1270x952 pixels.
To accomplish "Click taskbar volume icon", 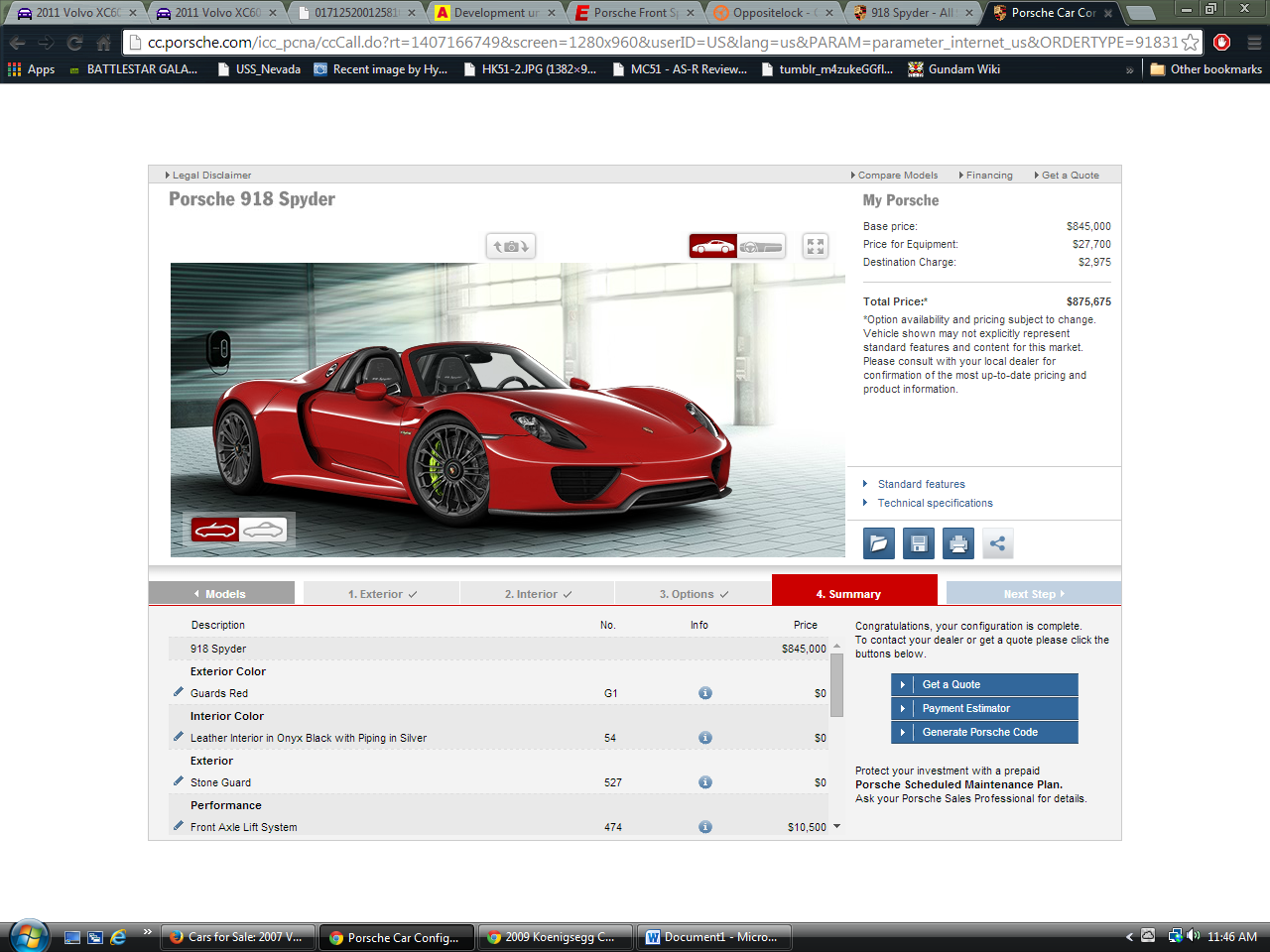I will coord(1194,936).
